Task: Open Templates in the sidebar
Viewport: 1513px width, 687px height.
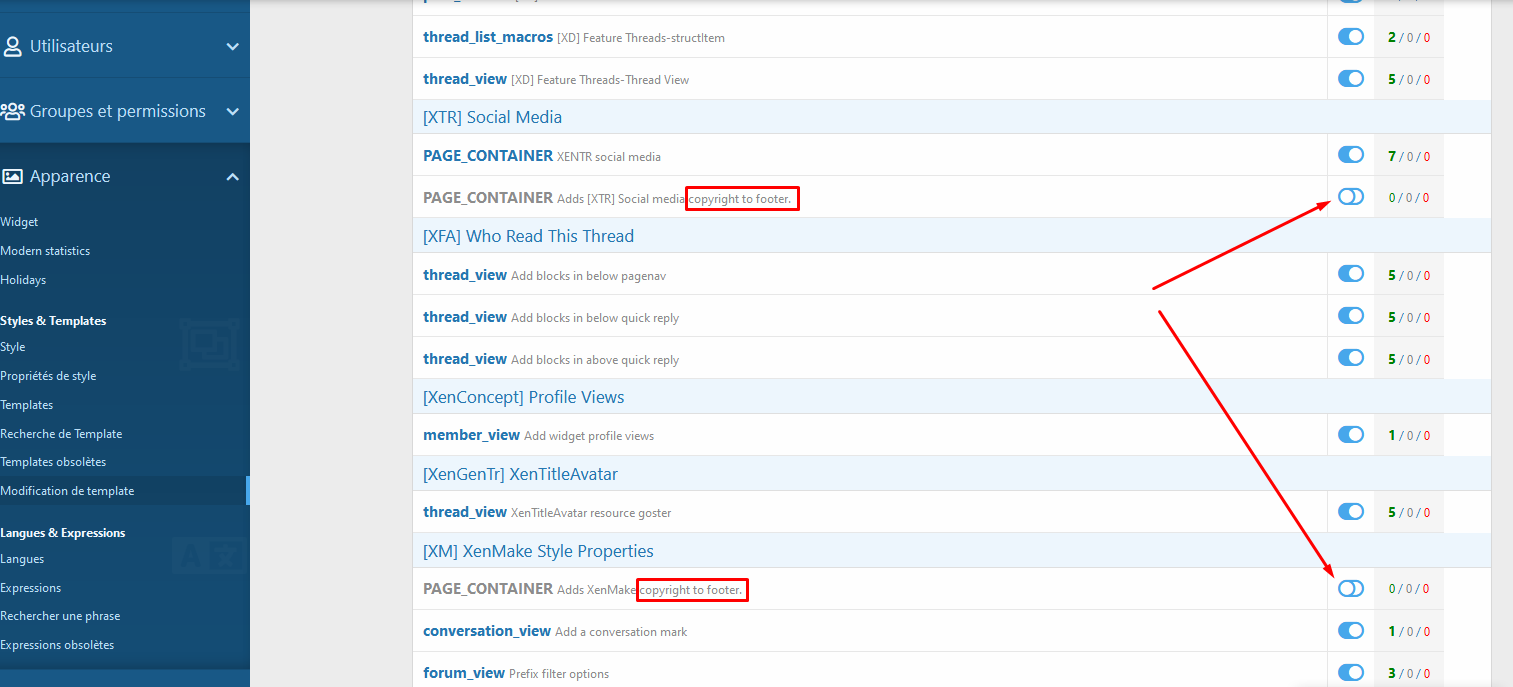Action: pos(27,405)
